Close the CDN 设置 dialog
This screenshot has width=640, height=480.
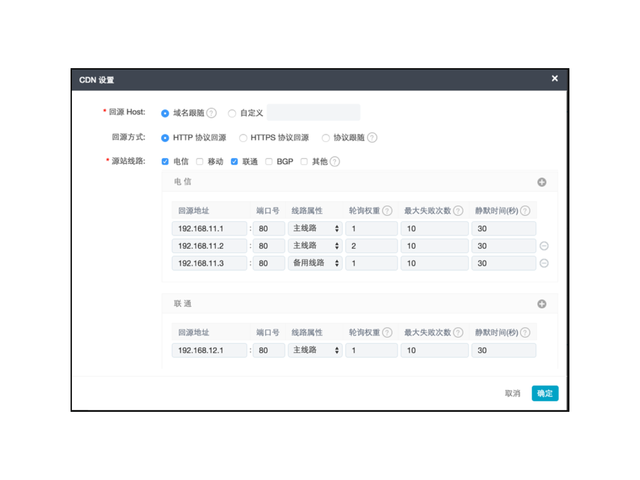click(554, 78)
